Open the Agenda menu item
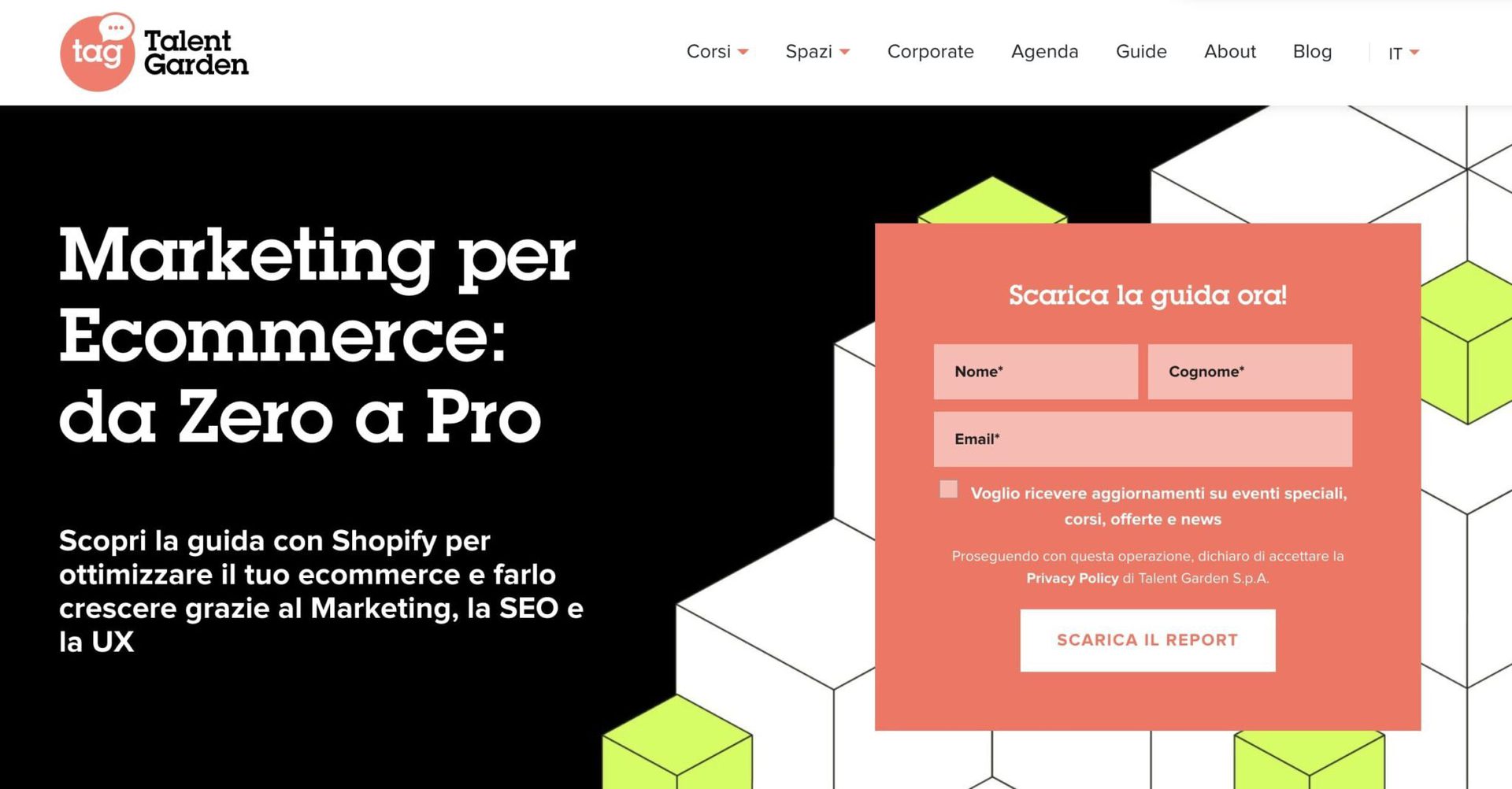 click(x=1044, y=52)
